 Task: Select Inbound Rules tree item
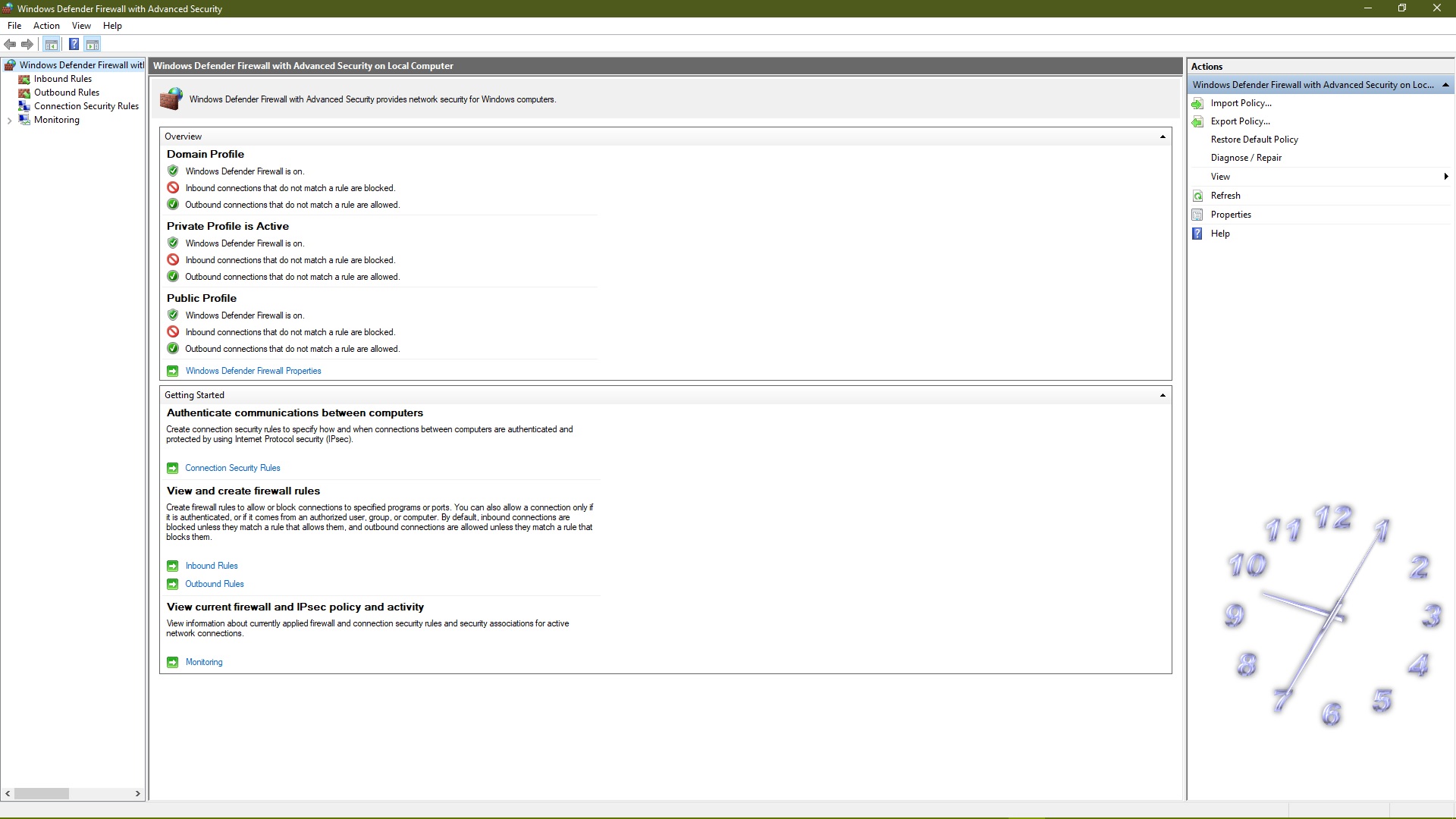coord(63,79)
